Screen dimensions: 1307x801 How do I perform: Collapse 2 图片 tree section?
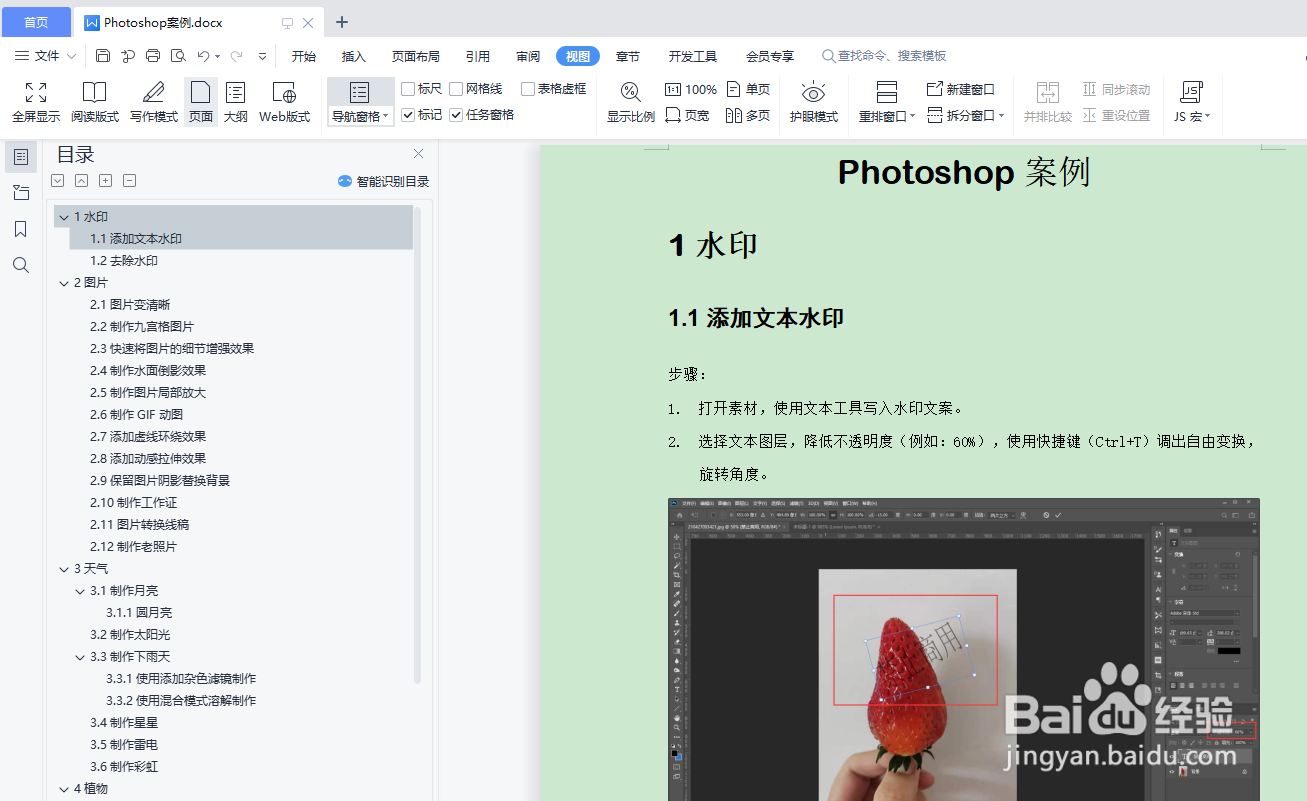[64, 283]
